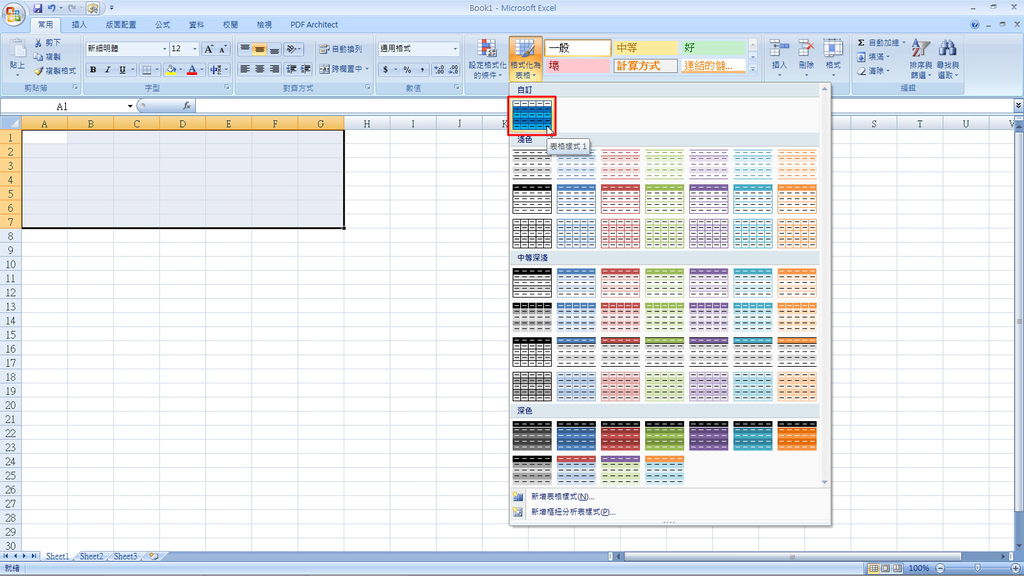The image size is (1024, 576).
Task: Expand the AutoSum (自動加總) dropdown
Action: 904,42
